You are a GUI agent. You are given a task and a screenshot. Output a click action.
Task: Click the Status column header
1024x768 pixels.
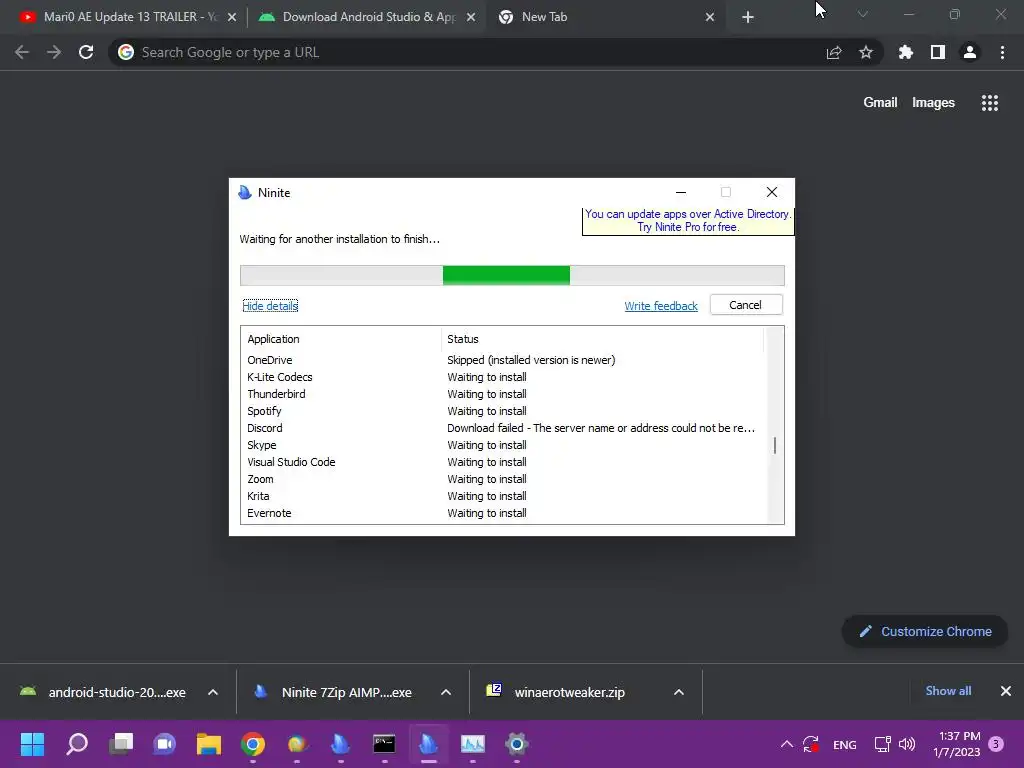(x=603, y=339)
